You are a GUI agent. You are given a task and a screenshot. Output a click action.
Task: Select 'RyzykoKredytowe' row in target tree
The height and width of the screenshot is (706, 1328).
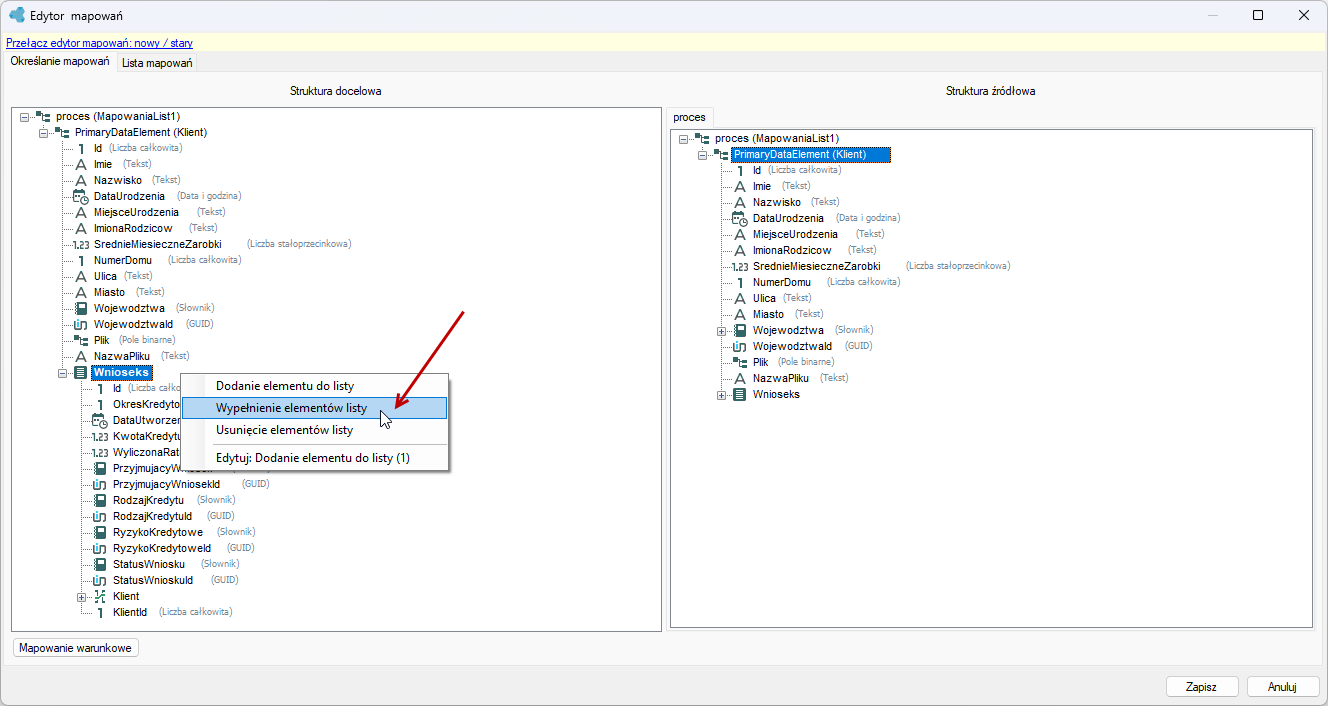tap(158, 532)
